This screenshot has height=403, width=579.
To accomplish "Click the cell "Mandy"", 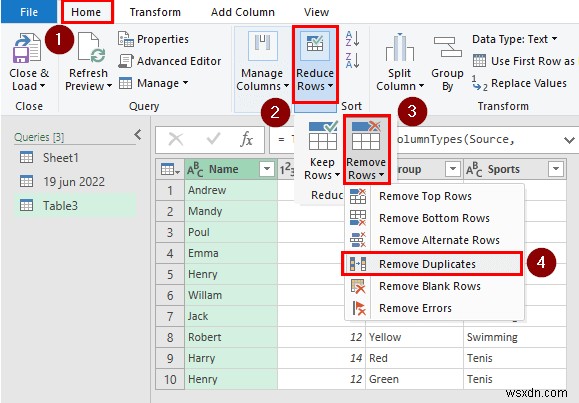I will click(231, 211).
